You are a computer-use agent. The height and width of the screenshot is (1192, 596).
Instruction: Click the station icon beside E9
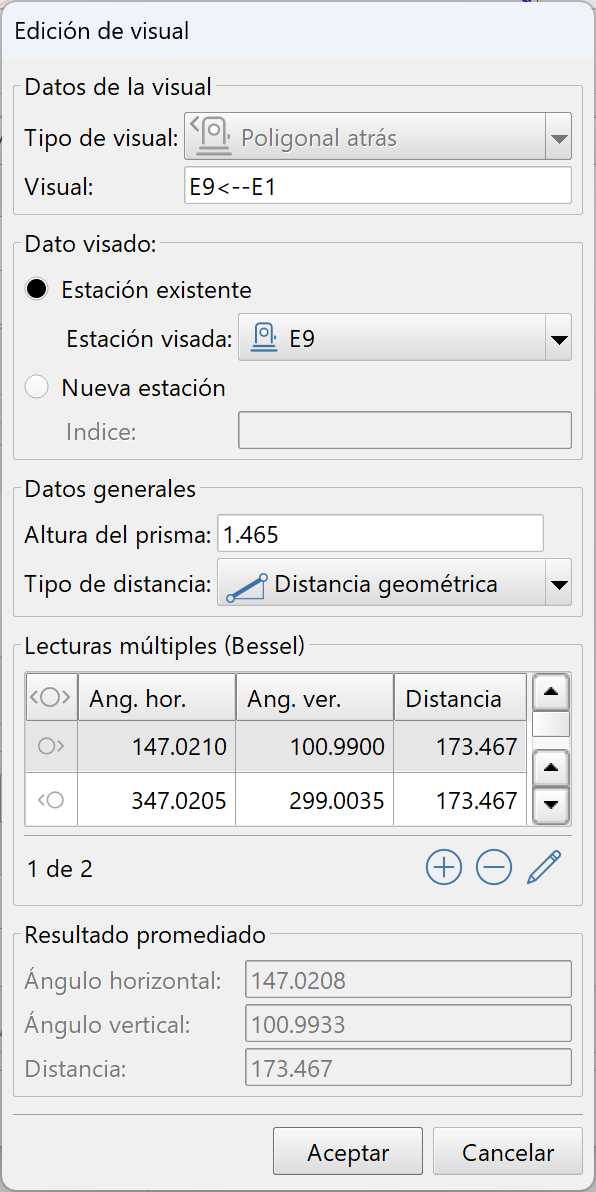(264, 337)
